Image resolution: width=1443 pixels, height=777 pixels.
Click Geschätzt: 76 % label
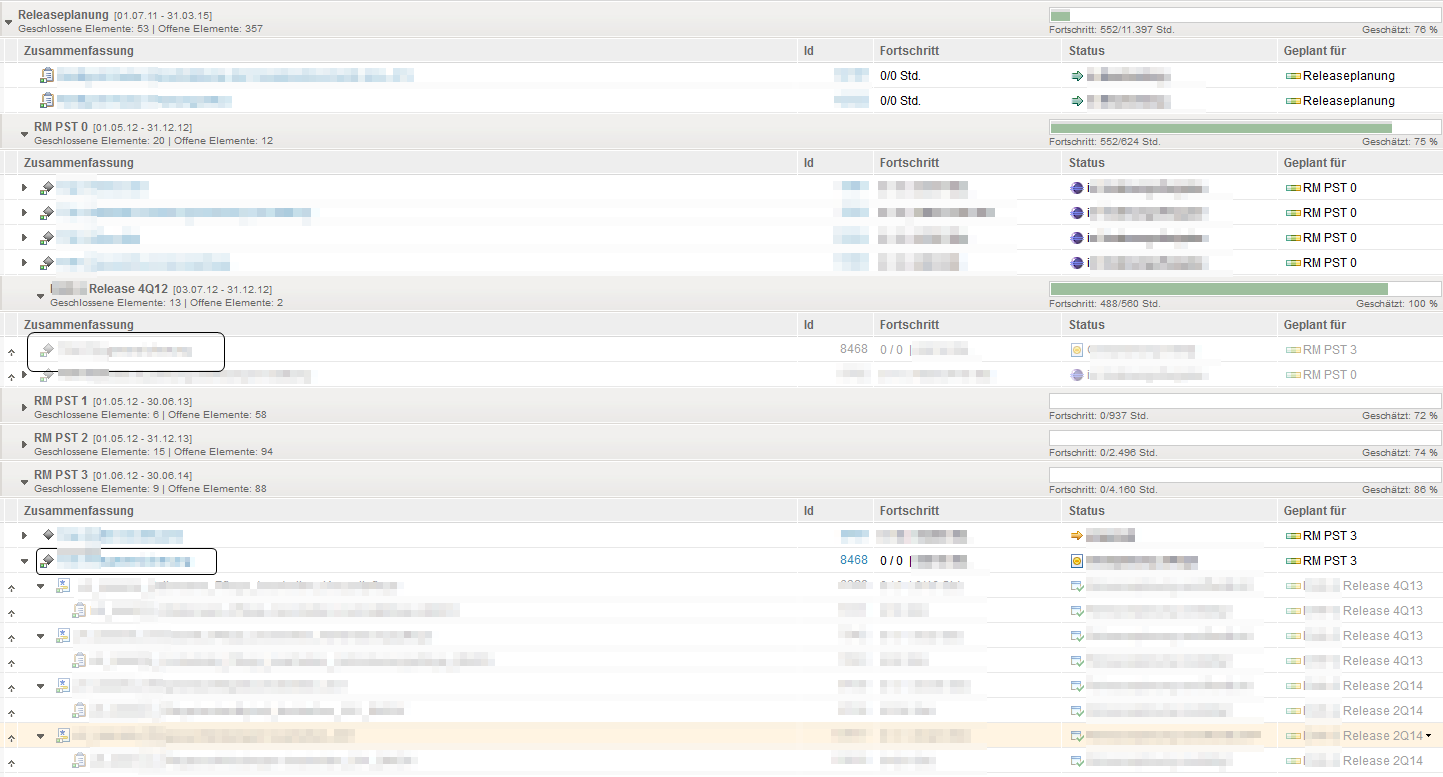click(1400, 30)
